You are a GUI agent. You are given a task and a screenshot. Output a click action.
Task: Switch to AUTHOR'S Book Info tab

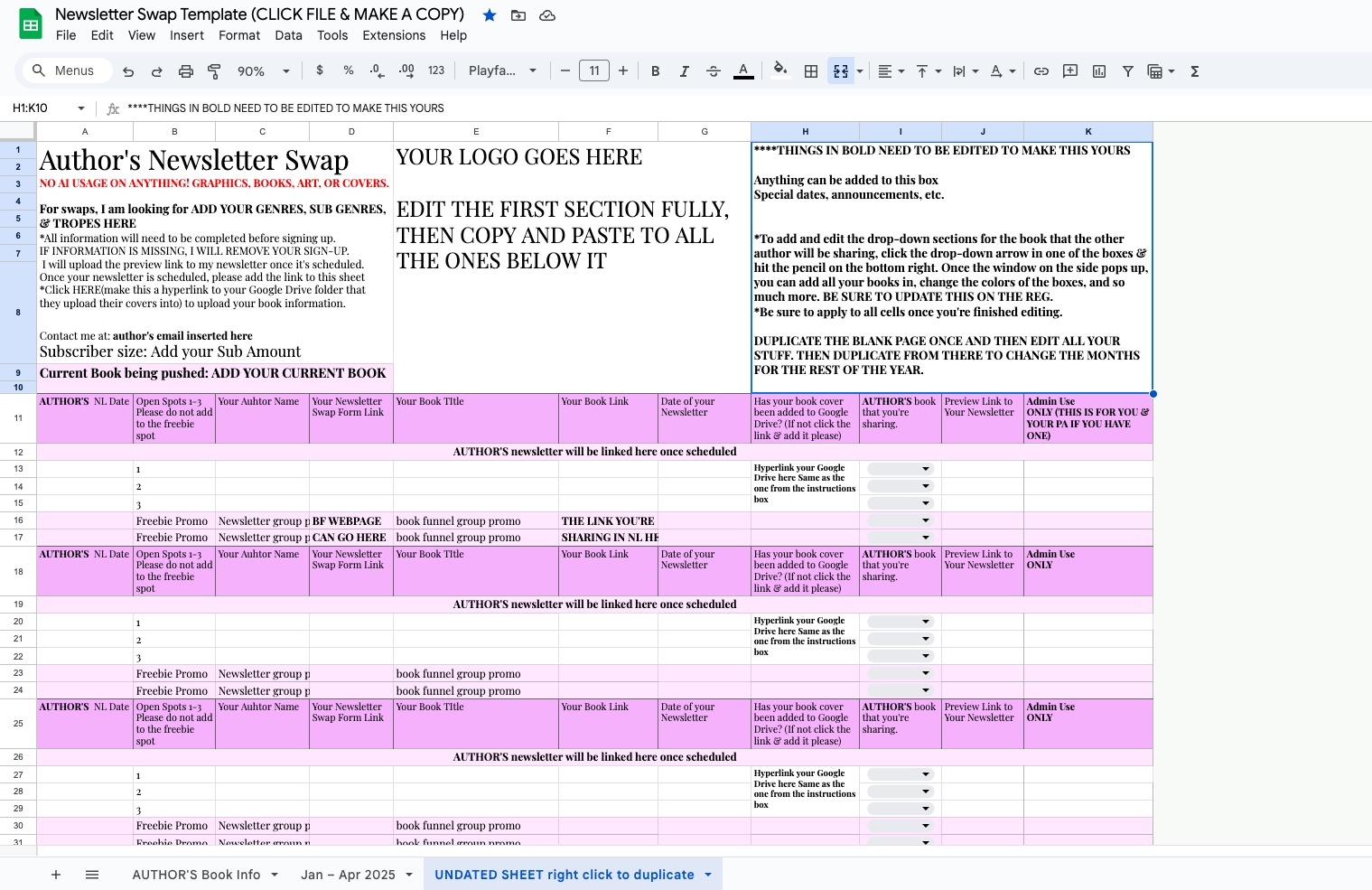pos(196,875)
